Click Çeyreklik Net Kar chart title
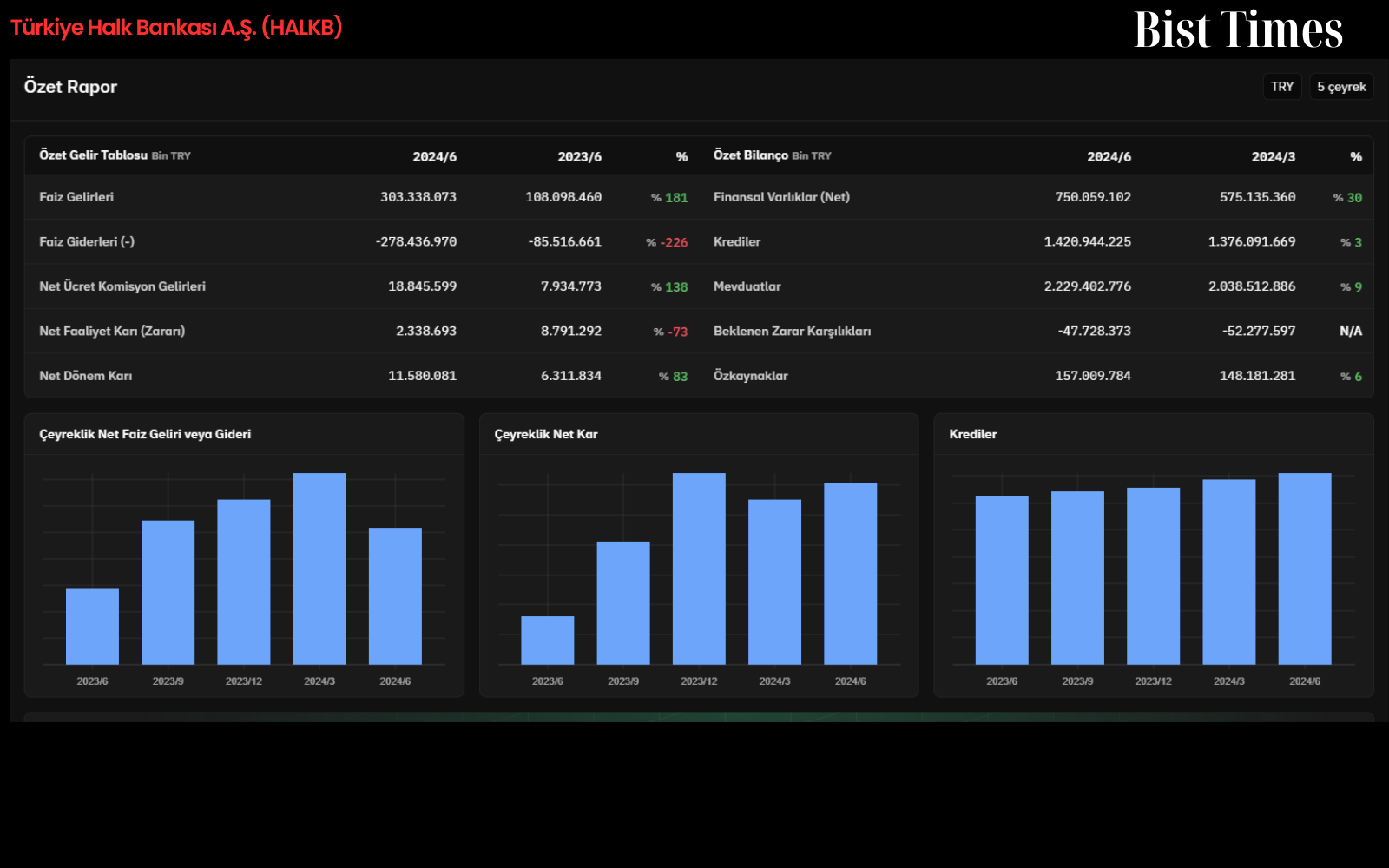Screen dimensions: 1389x868 (546, 434)
